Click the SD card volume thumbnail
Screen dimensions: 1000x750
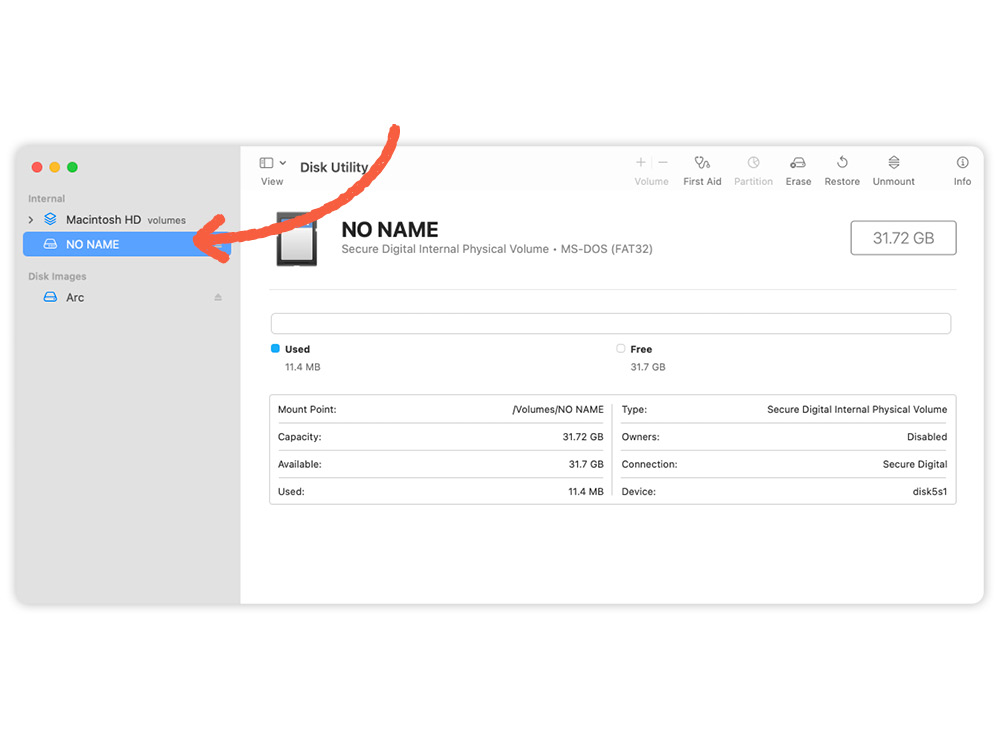[297, 240]
